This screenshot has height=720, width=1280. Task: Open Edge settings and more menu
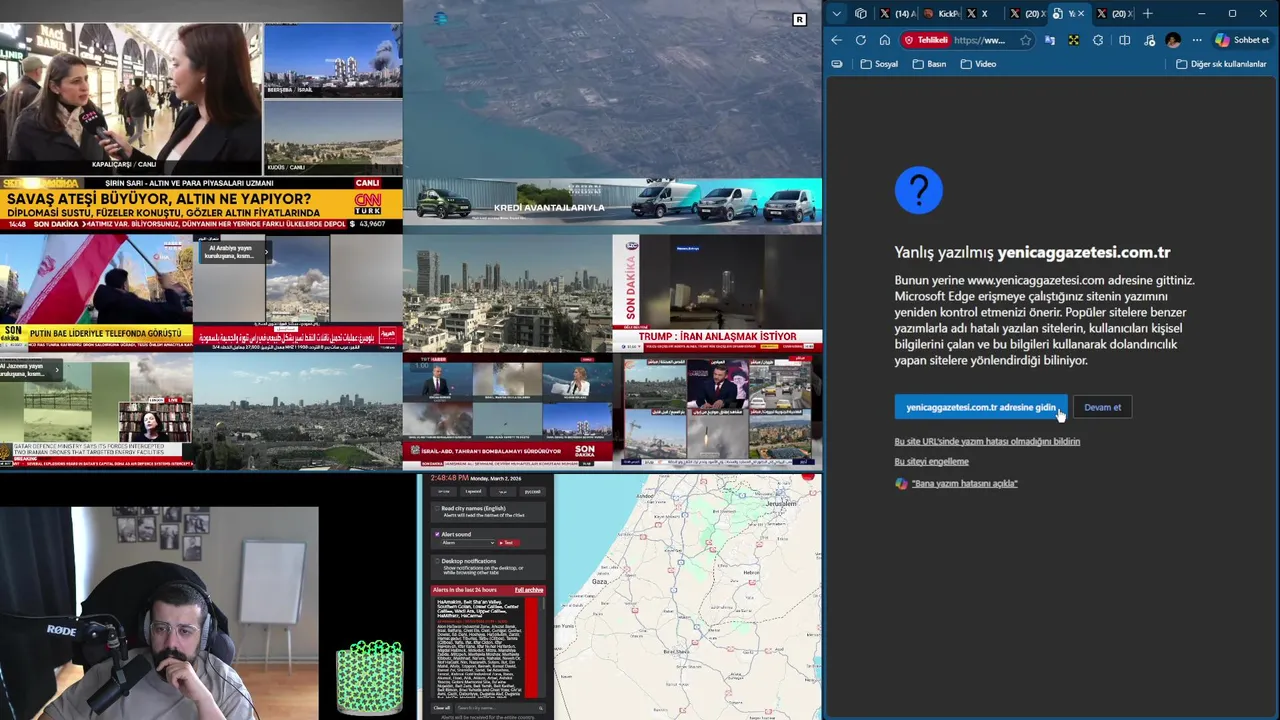(1197, 40)
